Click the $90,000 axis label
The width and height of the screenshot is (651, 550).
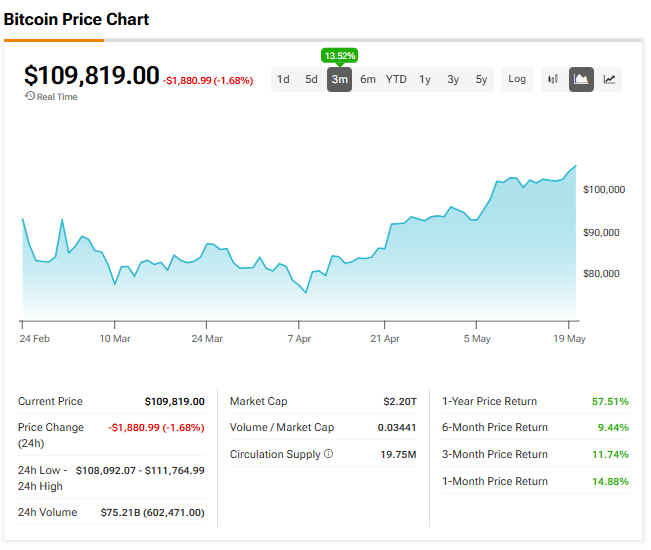601,232
